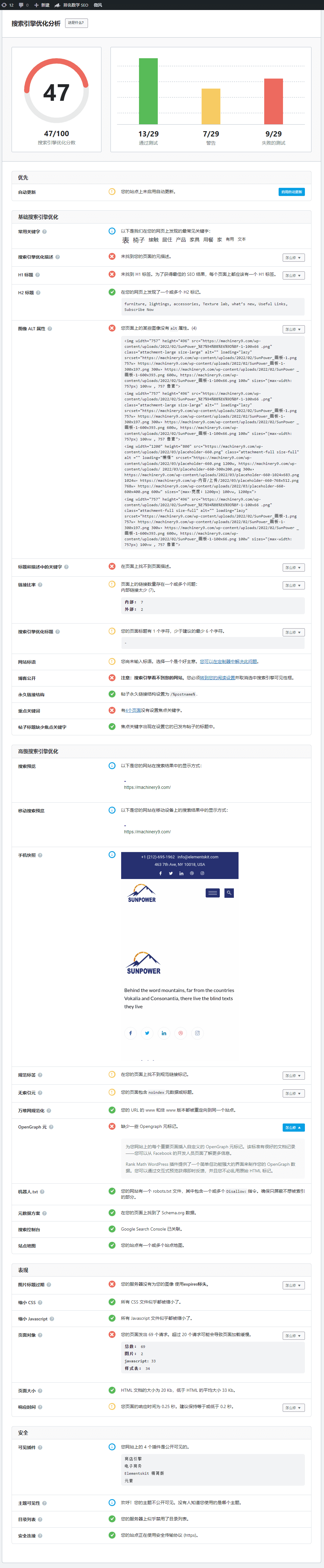This screenshot has height=1568, width=324.
Task: Click help icon next to 搜索引擎优化描述
Action: [x=58, y=257]
